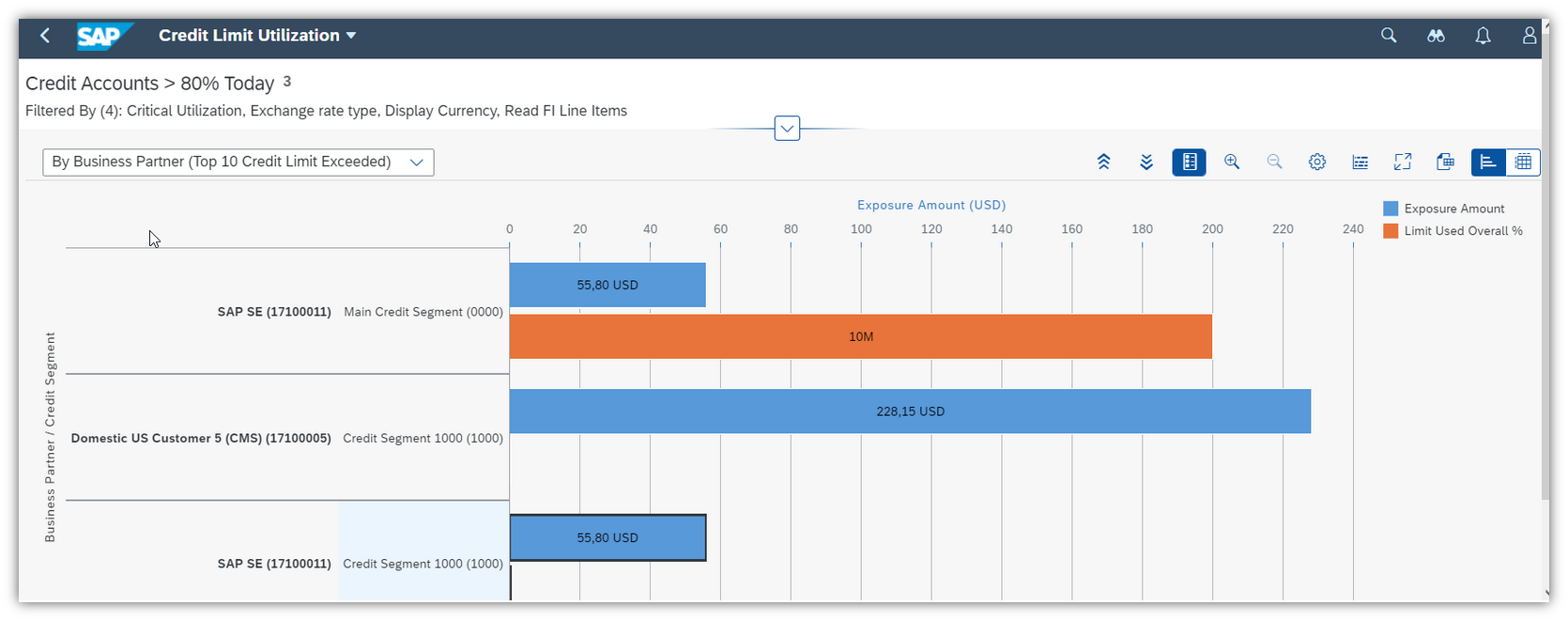This screenshot has height=621, width=1568.
Task: Select the Exposure Amount legend label
Action: tap(1454, 209)
